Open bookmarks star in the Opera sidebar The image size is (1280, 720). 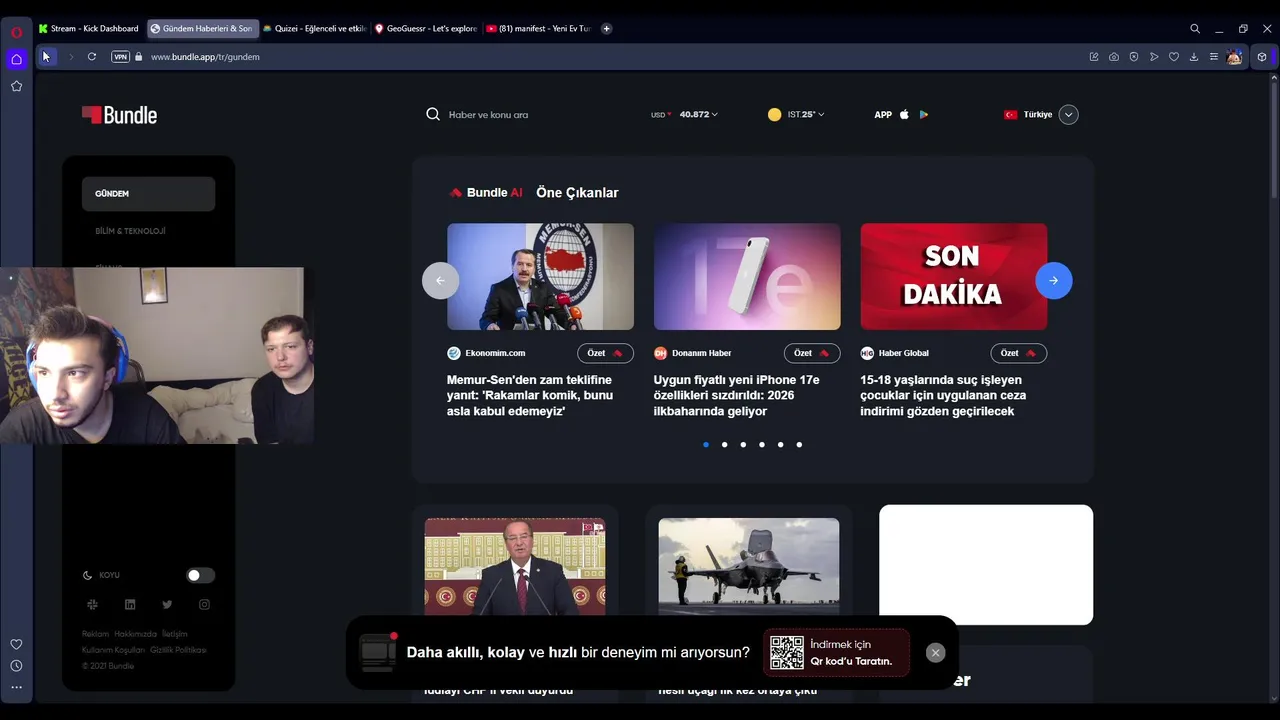point(16,86)
